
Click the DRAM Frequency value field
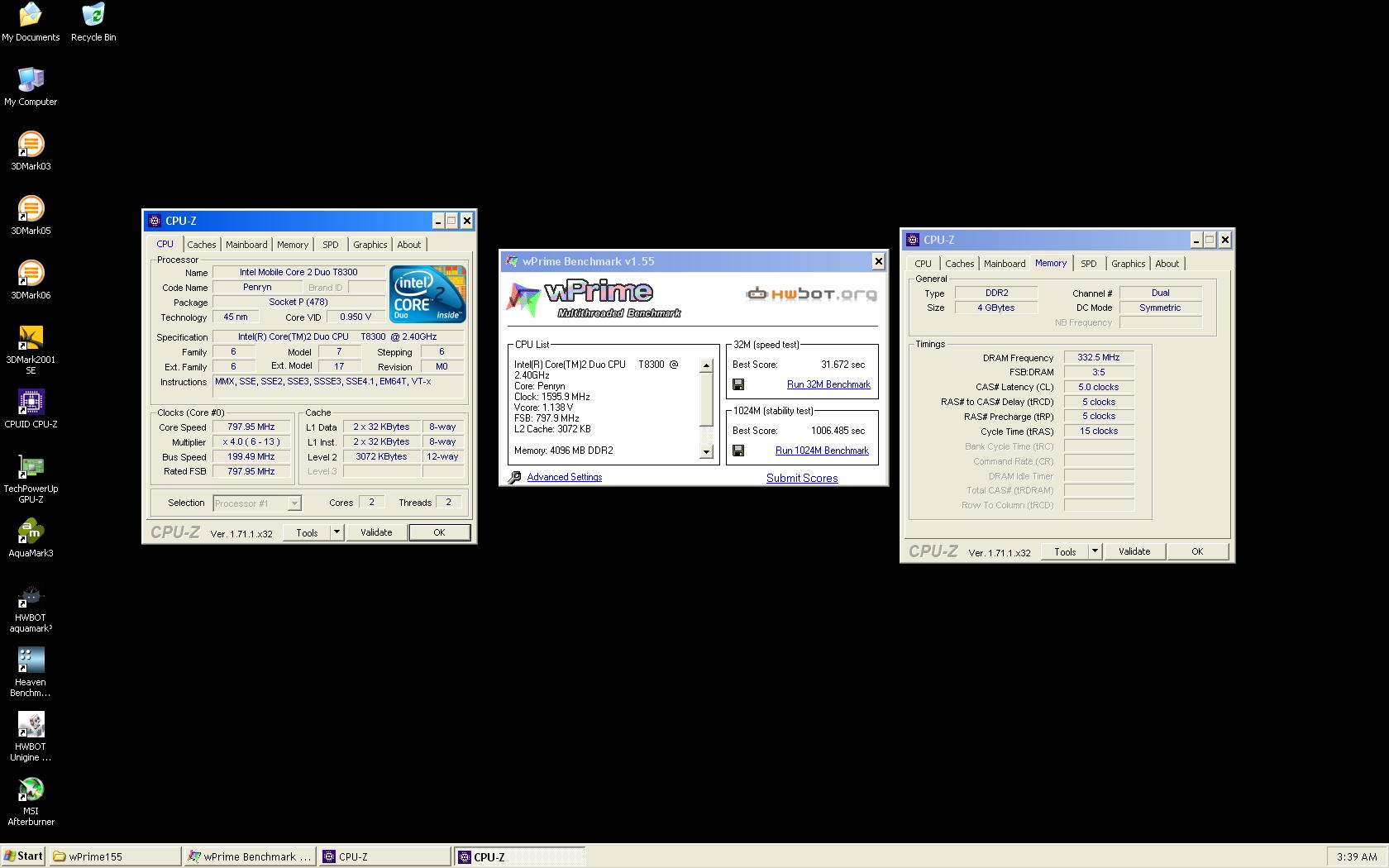1098,358
